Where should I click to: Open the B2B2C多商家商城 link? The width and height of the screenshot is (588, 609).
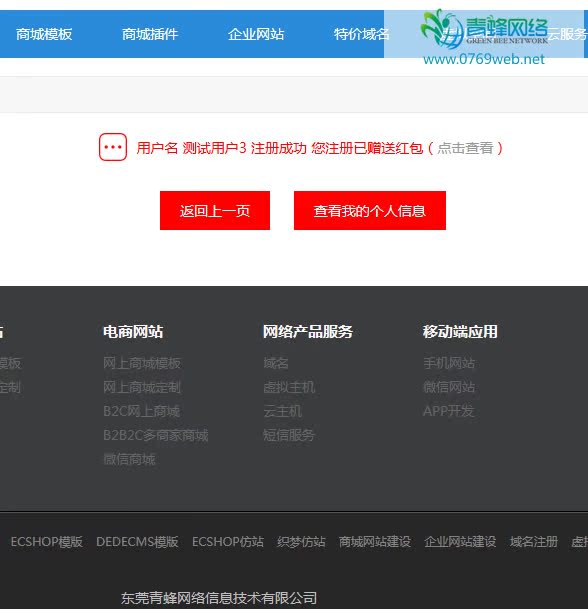point(156,435)
